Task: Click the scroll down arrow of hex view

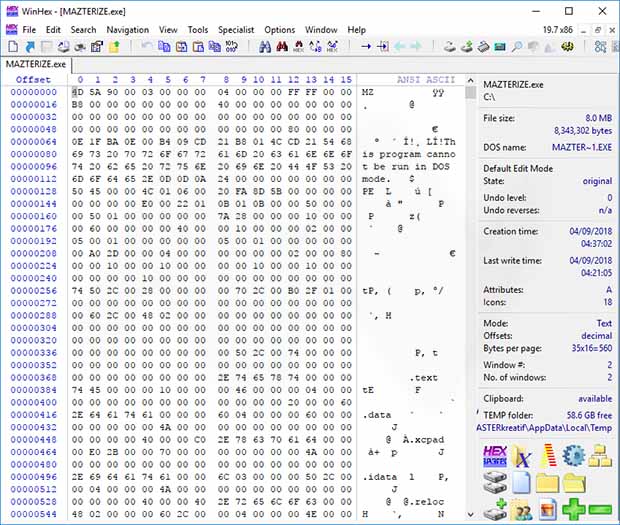Action: coord(471,514)
